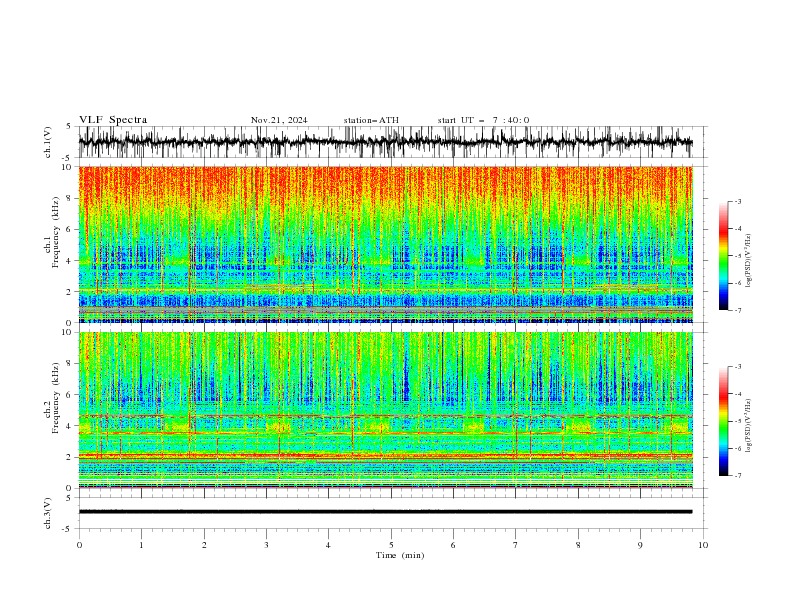
Task: Click the time axis tick label '7'
Action: click(x=516, y=545)
